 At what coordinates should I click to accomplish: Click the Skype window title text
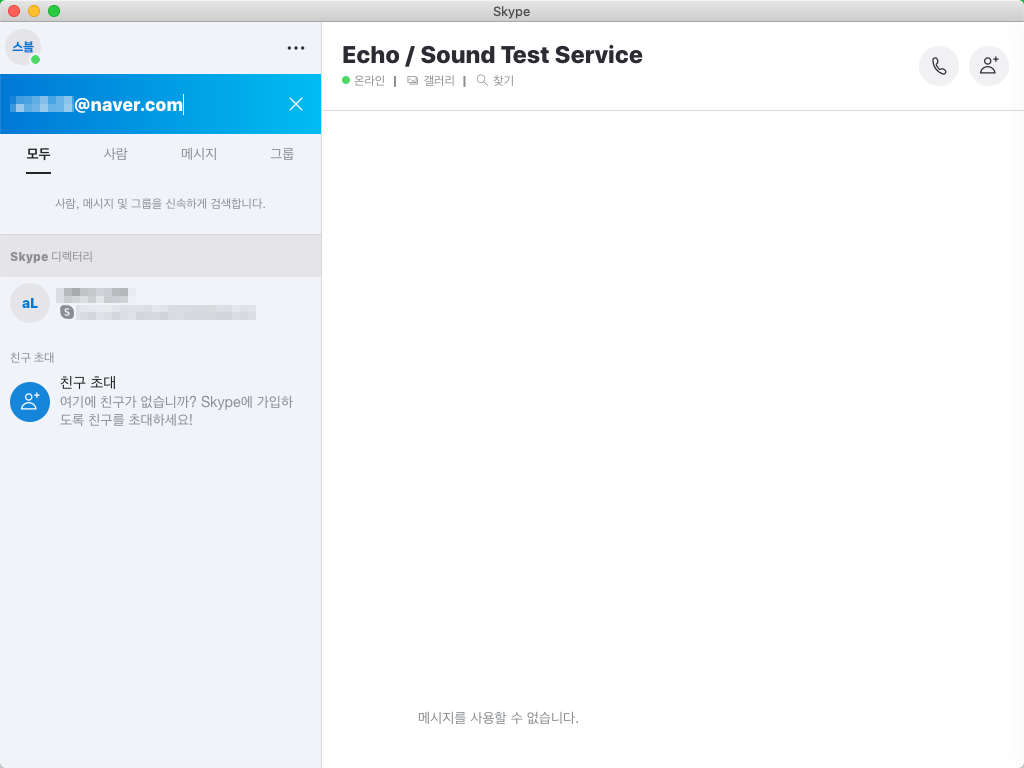pos(511,11)
